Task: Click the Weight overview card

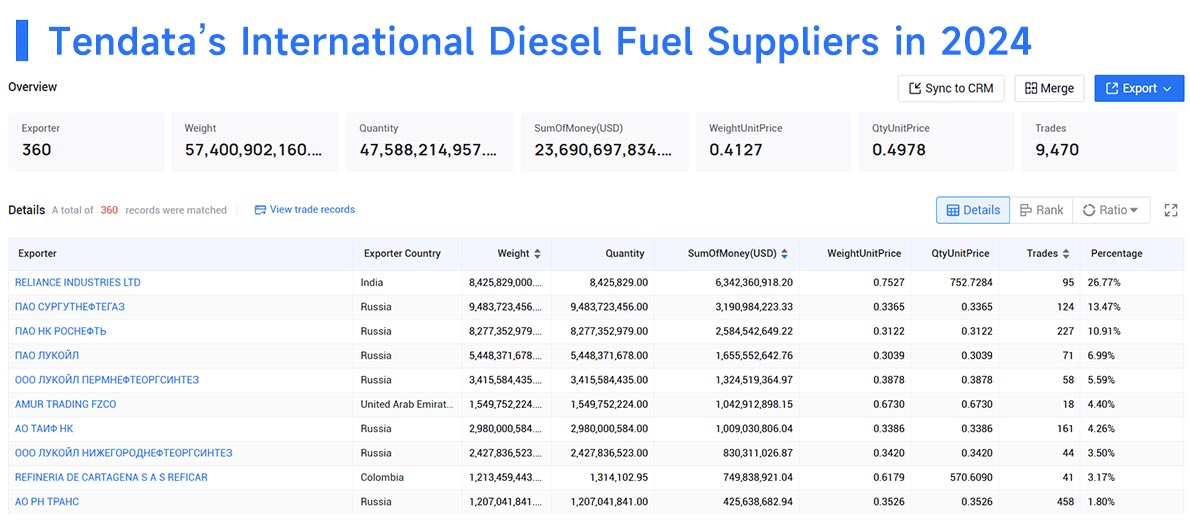Action: [x=255, y=141]
